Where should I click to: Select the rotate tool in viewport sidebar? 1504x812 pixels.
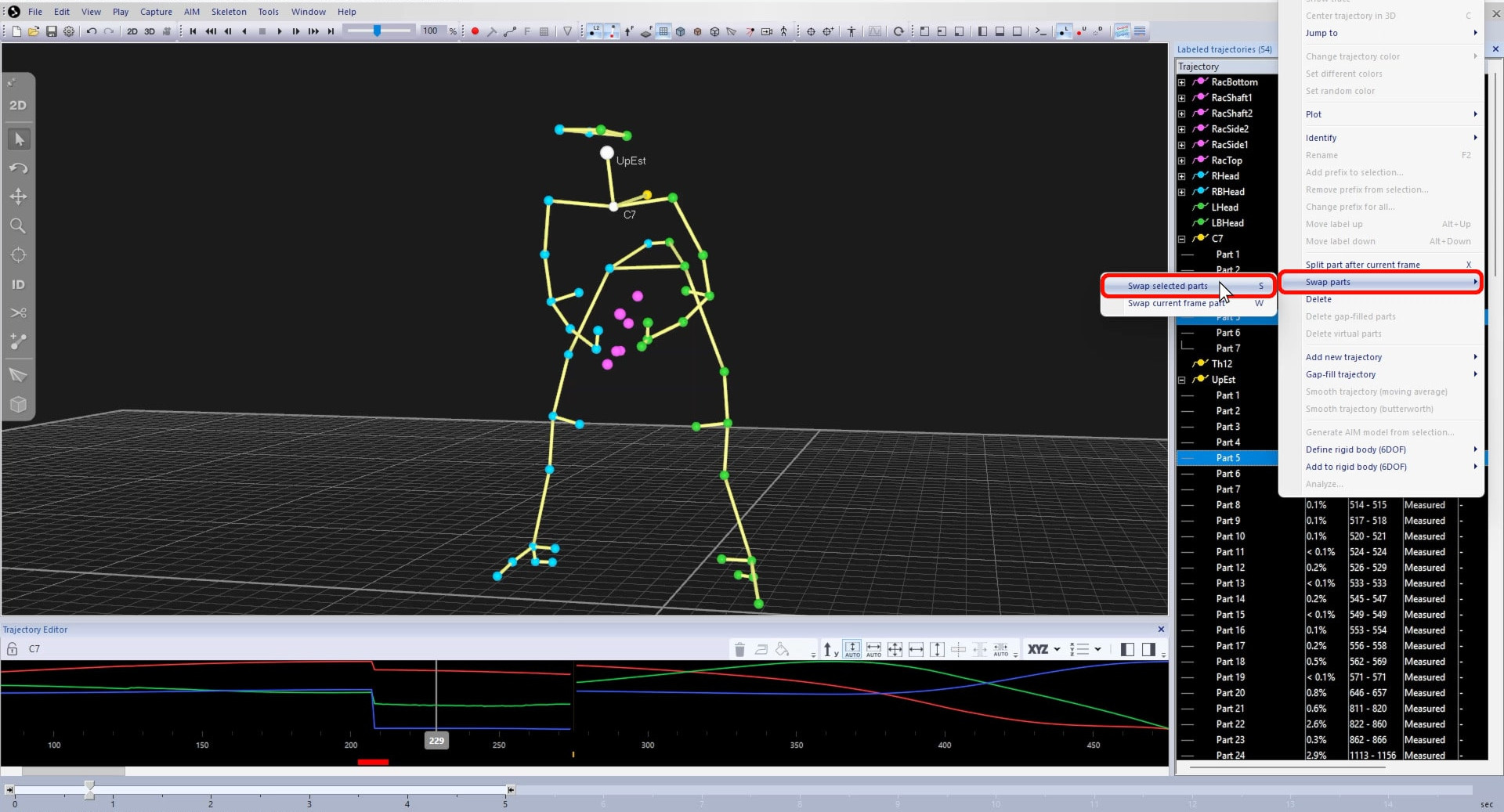pyautogui.click(x=18, y=168)
